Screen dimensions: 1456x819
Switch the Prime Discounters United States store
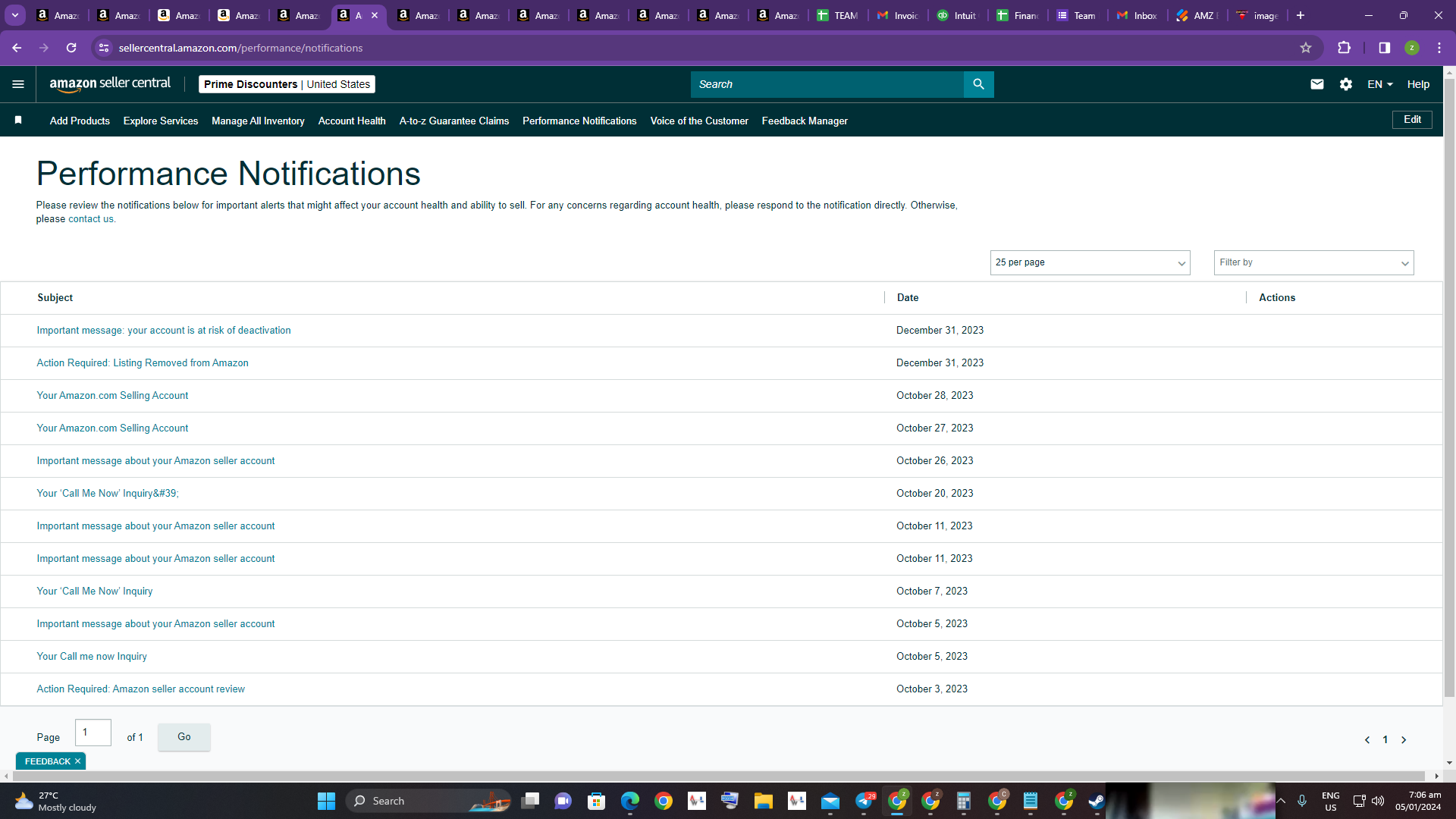(287, 84)
